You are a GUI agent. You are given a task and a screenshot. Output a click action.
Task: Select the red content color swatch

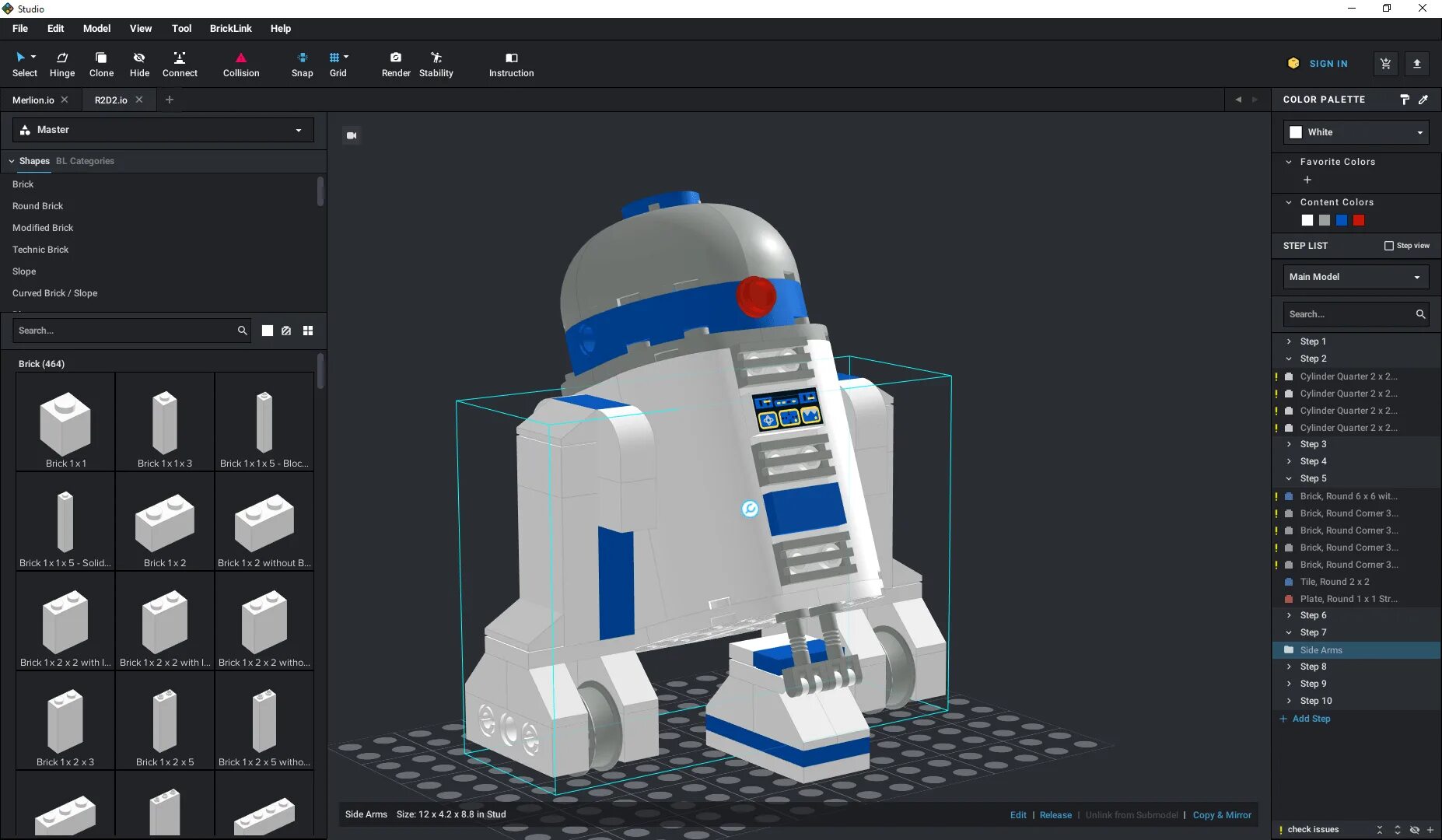point(1359,220)
